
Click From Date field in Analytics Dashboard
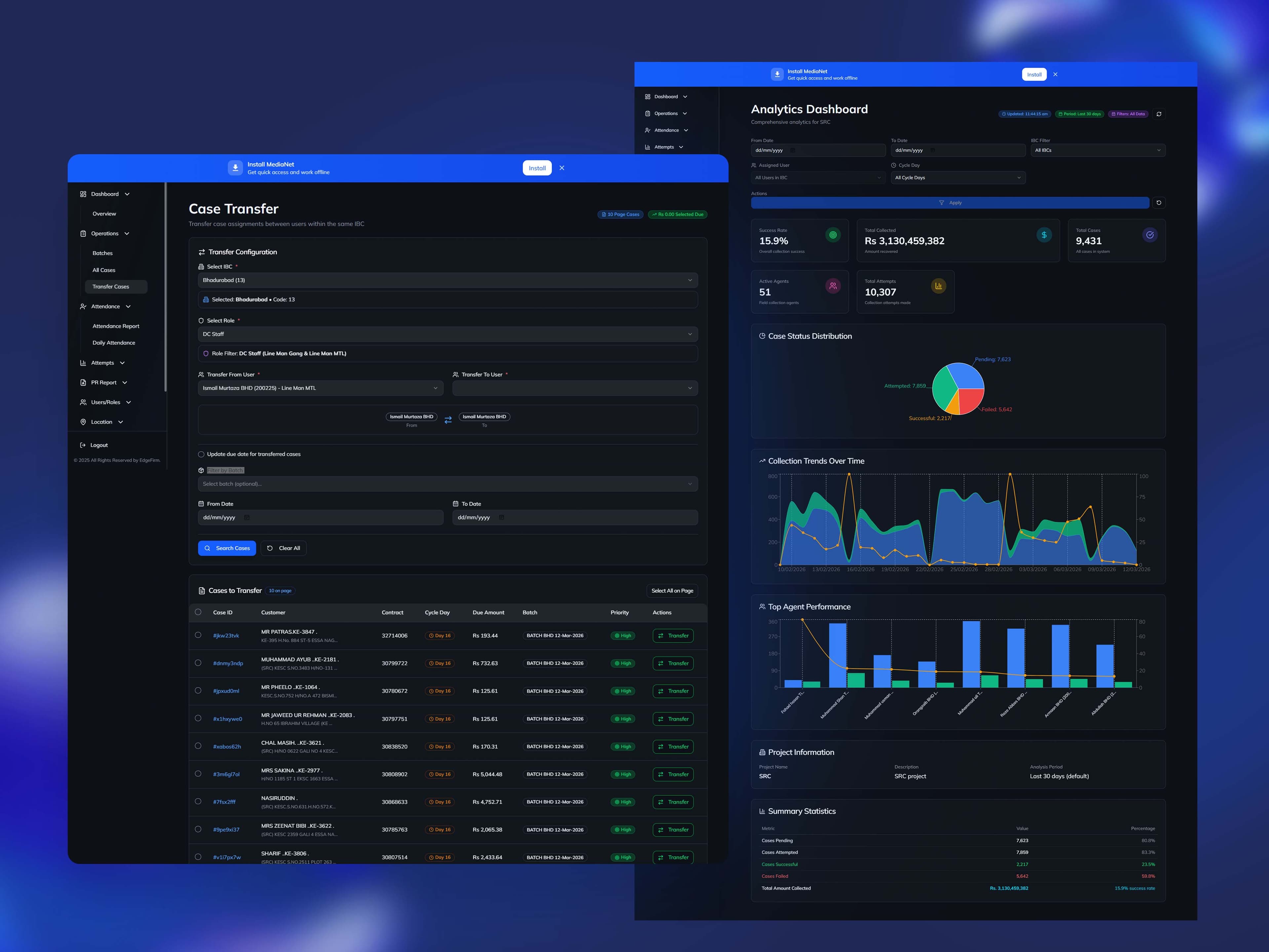(x=818, y=150)
